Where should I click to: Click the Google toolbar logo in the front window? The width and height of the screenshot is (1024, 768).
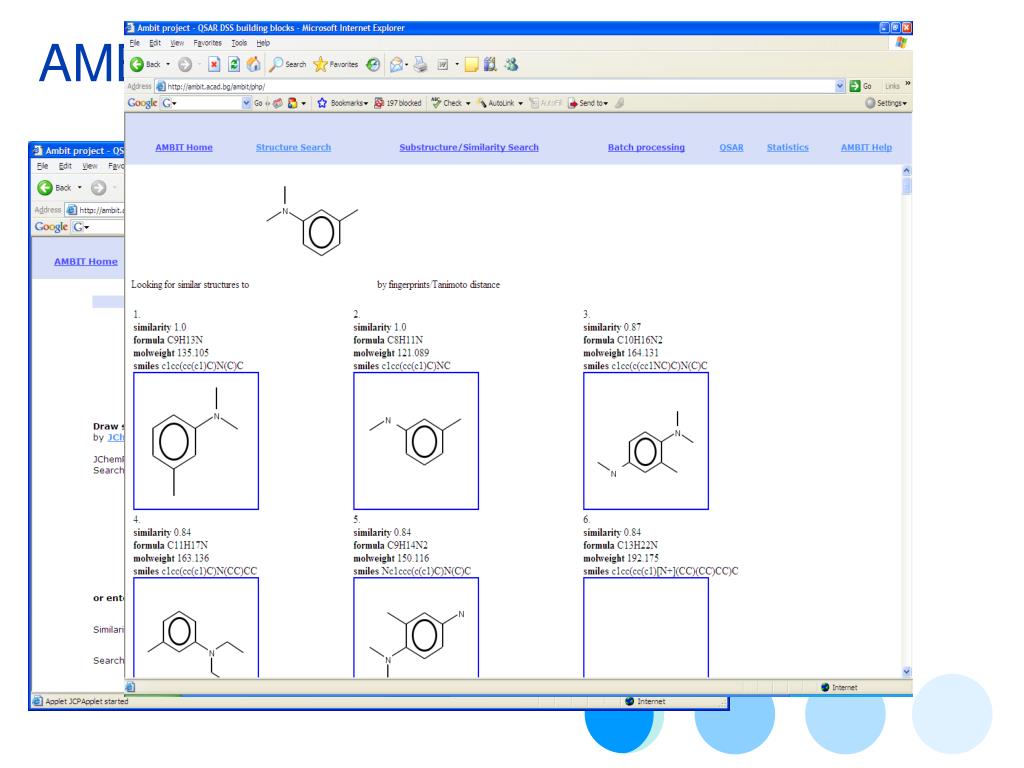pos(142,103)
